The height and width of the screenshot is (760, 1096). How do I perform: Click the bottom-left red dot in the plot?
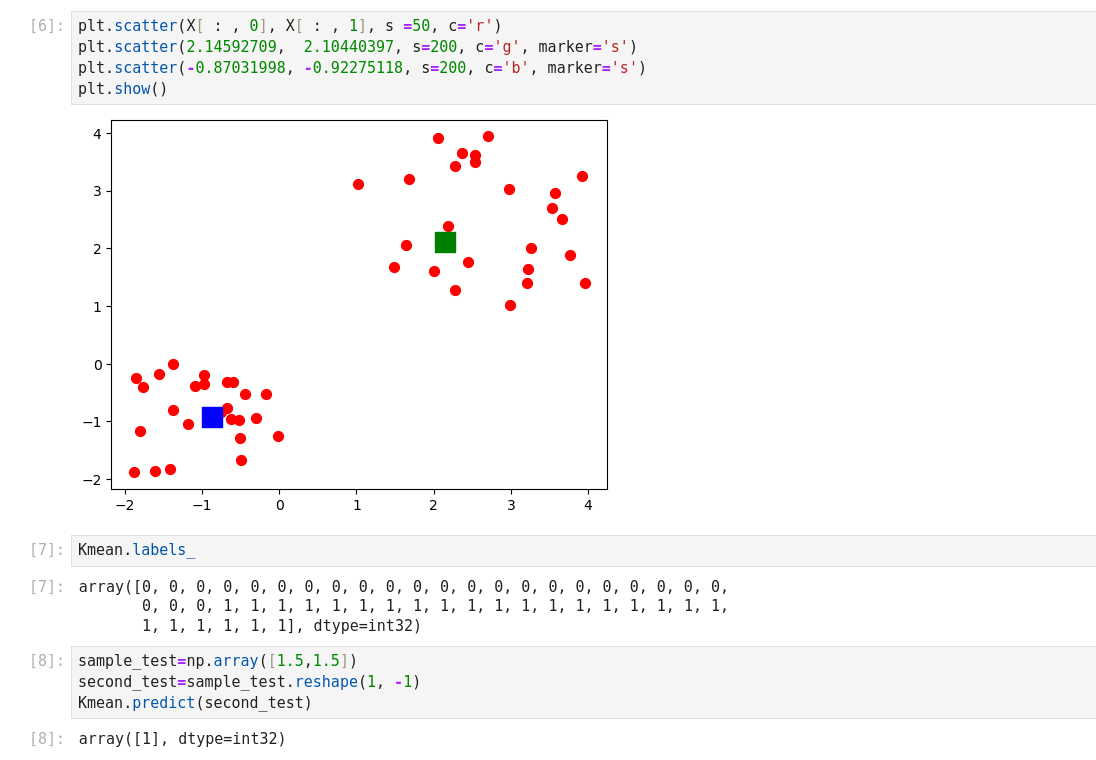134,472
